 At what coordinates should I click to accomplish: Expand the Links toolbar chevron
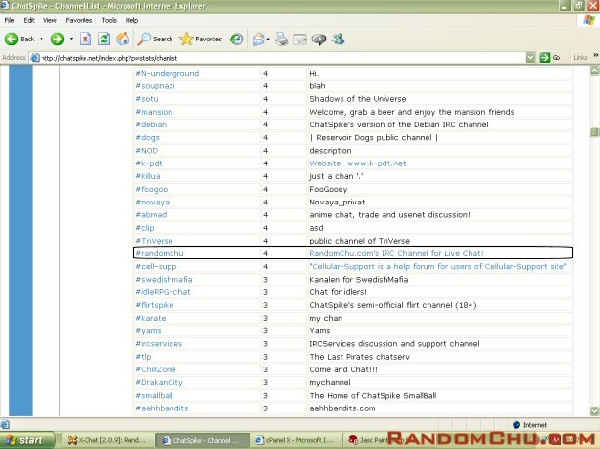[x=595, y=56]
